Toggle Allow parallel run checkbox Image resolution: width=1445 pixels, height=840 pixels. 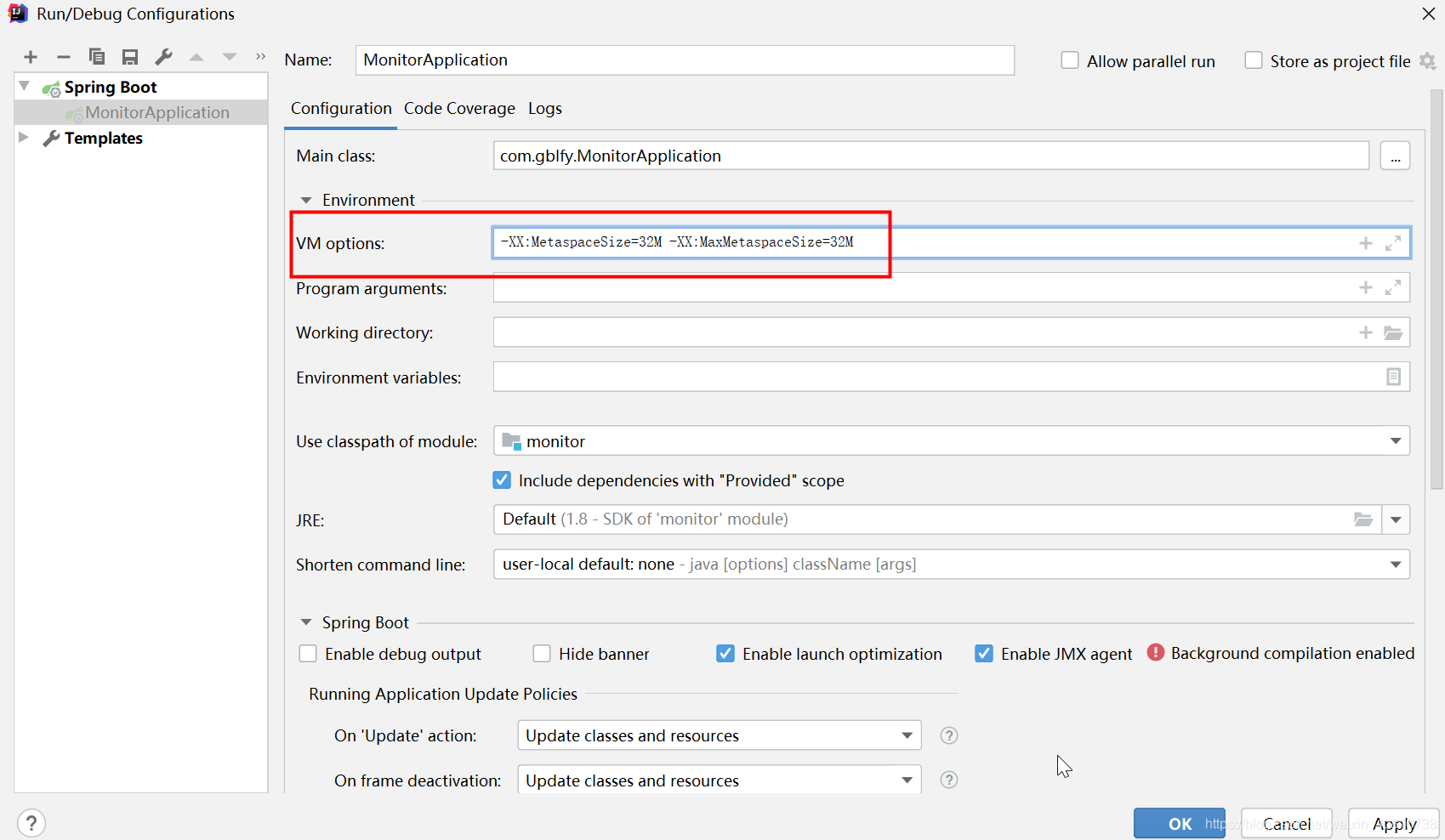click(1070, 60)
